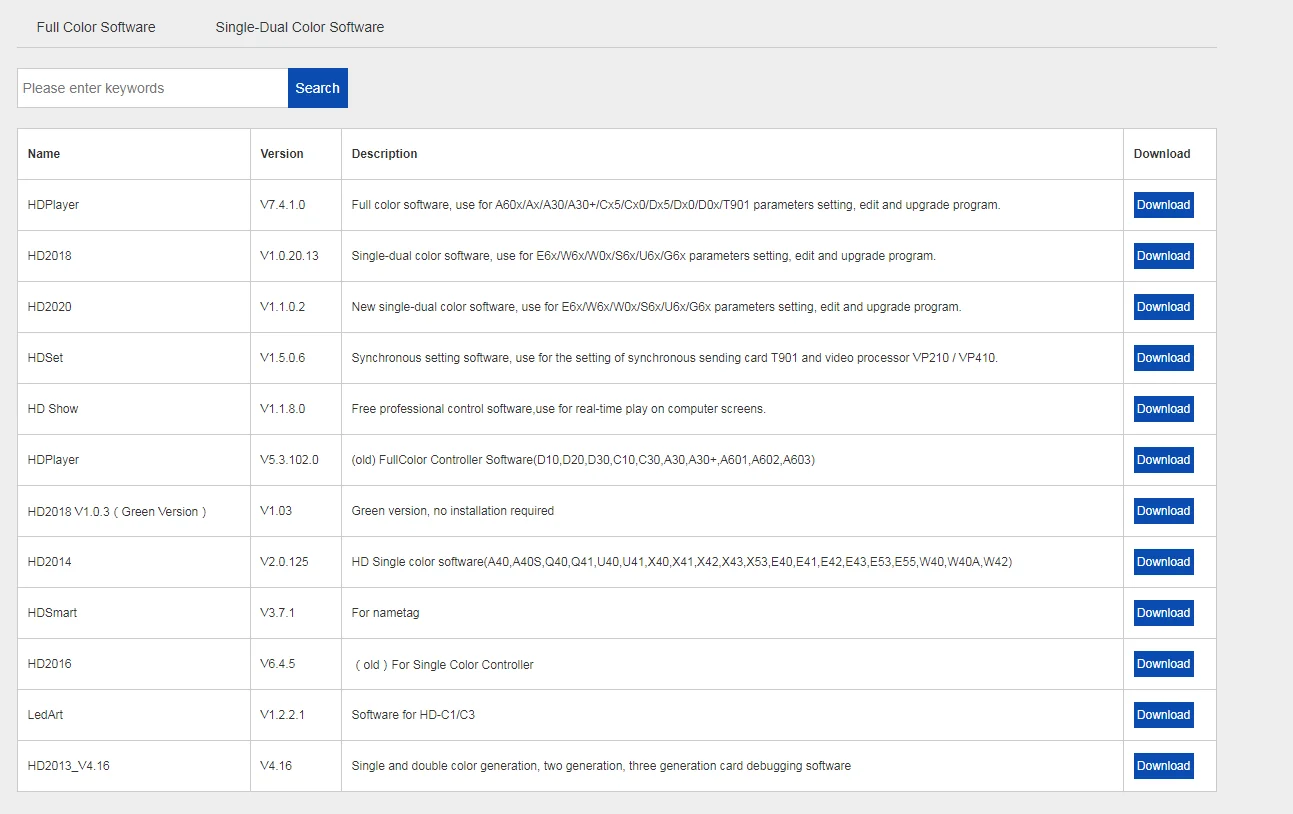This screenshot has width=1293, height=814.
Task: Open the Single-Dual Color Software tab
Action: point(300,27)
